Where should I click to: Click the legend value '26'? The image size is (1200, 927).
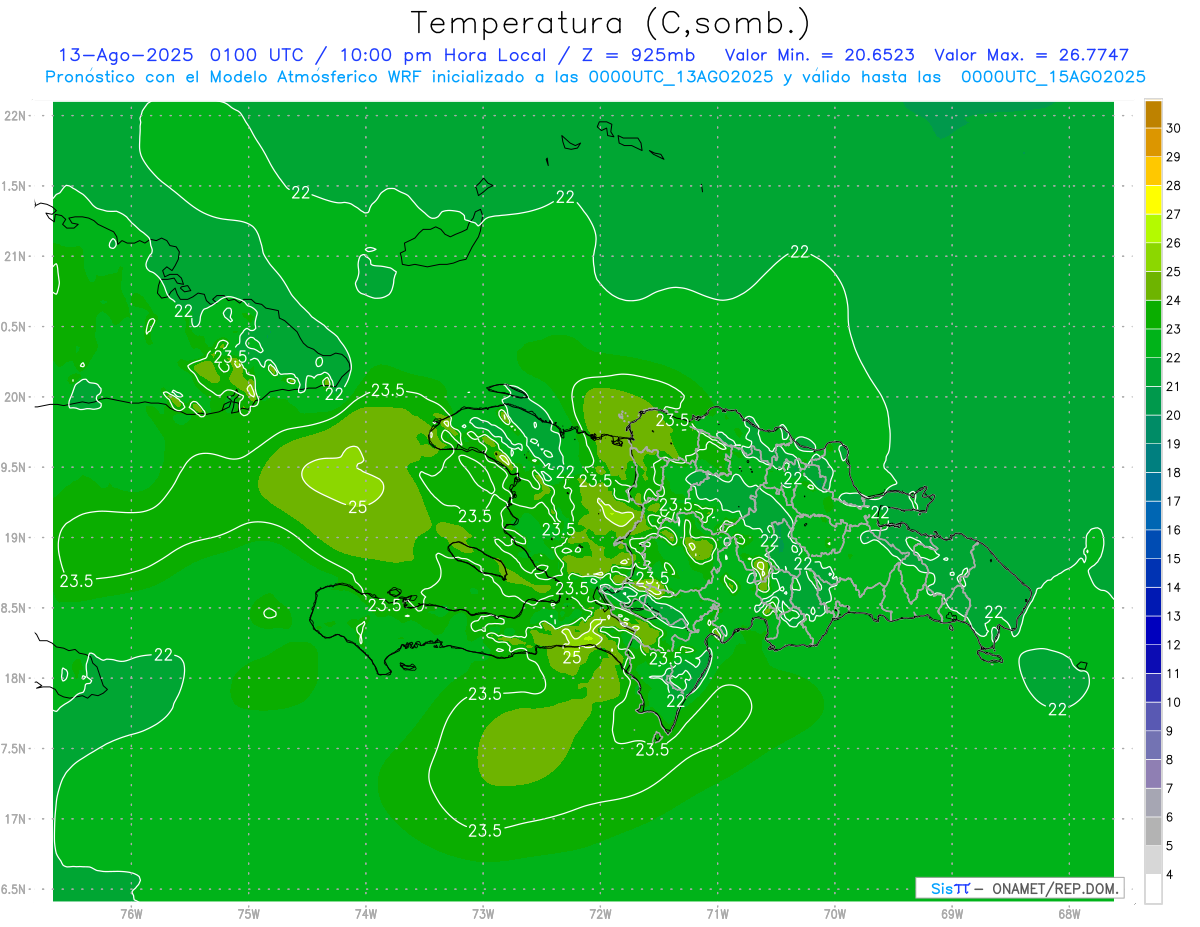tap(1174, 243)
